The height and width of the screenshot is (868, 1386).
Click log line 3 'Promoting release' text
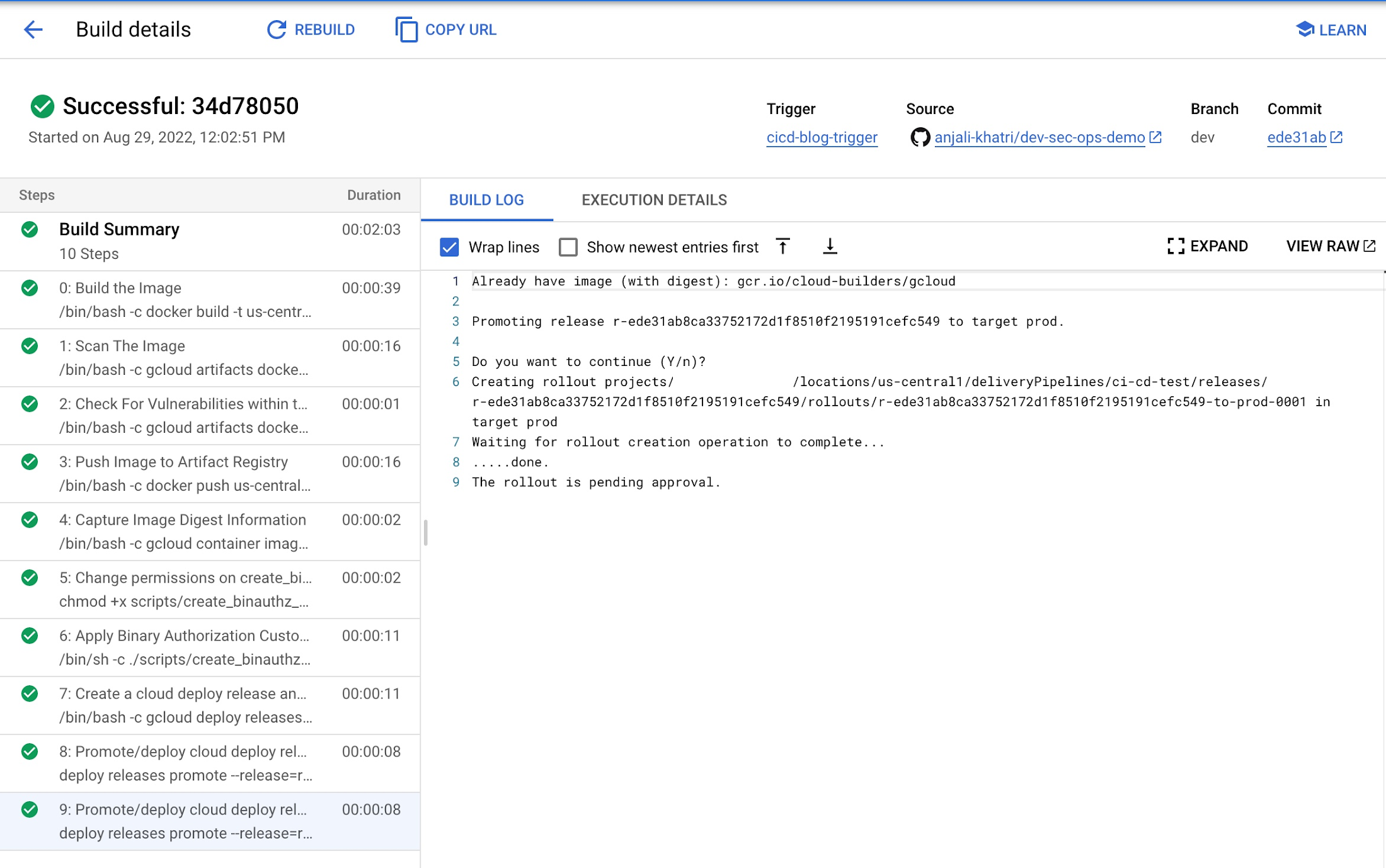click(768, 322)
